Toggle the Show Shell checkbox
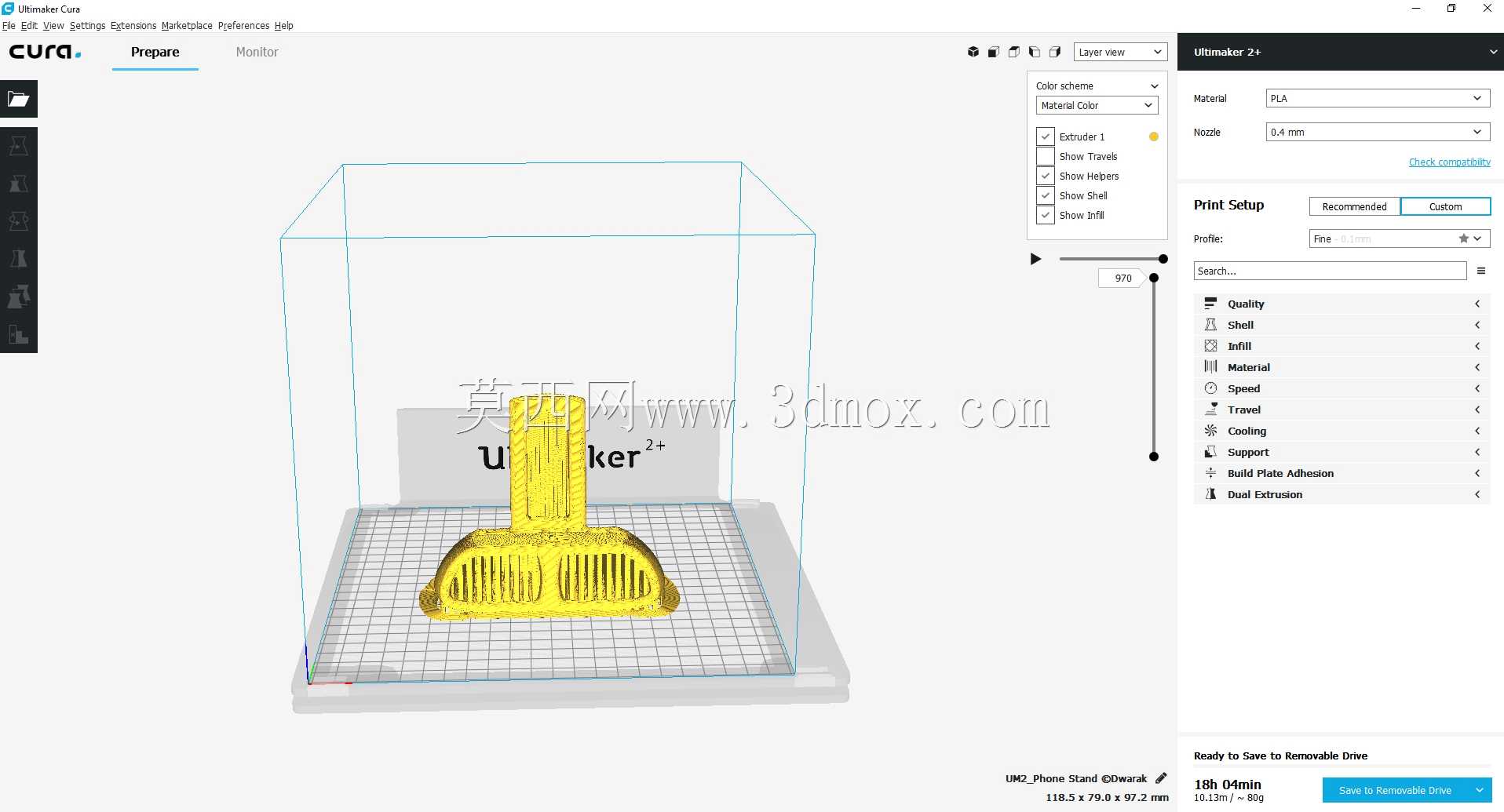Screen dimensions: 1504x812 pyautogui.click(x=1046, y=195)
